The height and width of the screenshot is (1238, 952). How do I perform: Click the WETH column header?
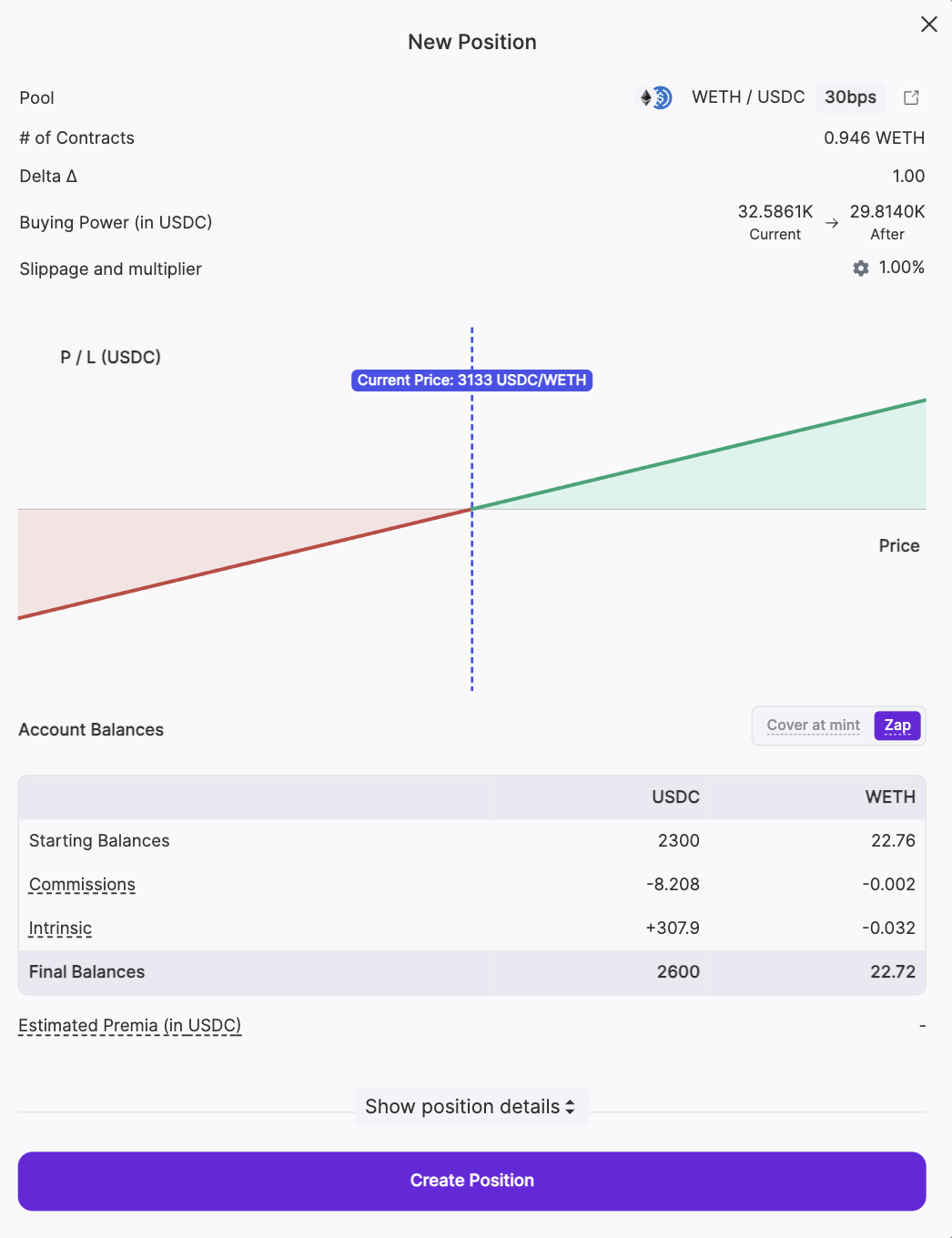point(889,797)
